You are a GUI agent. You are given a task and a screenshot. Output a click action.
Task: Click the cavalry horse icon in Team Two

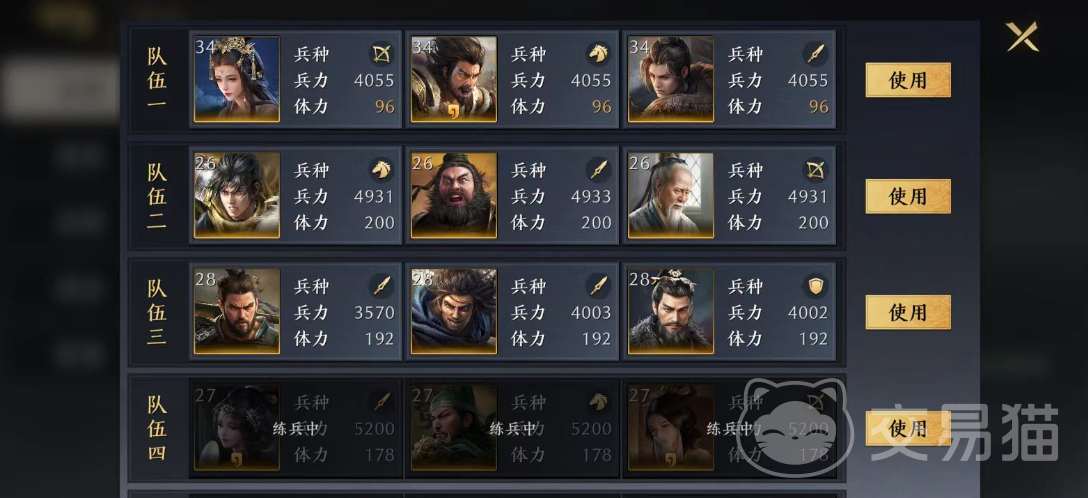382,169
